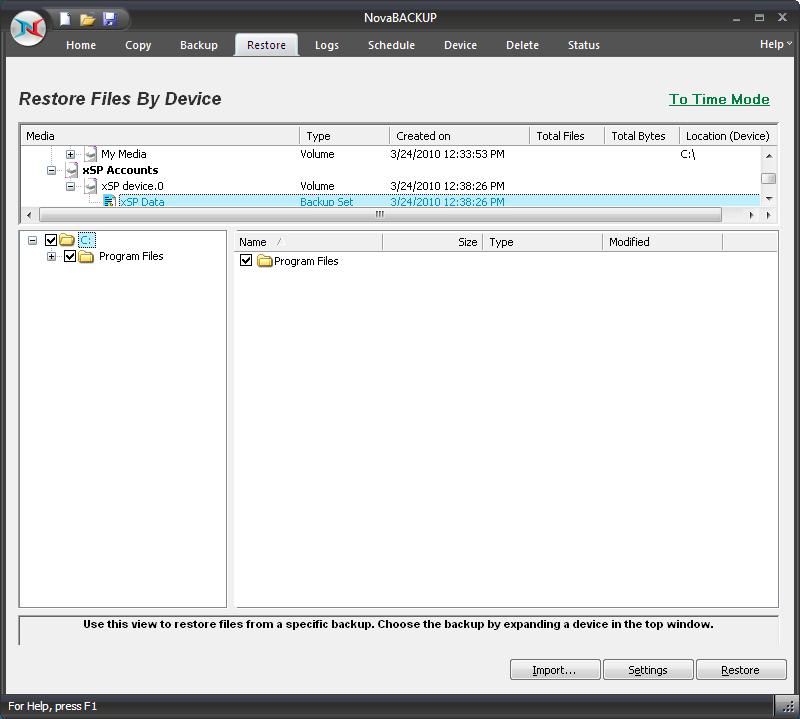The image size is (800, 719).
Task: Click the C: folder icon in tree
Action: tap(67, 240)
